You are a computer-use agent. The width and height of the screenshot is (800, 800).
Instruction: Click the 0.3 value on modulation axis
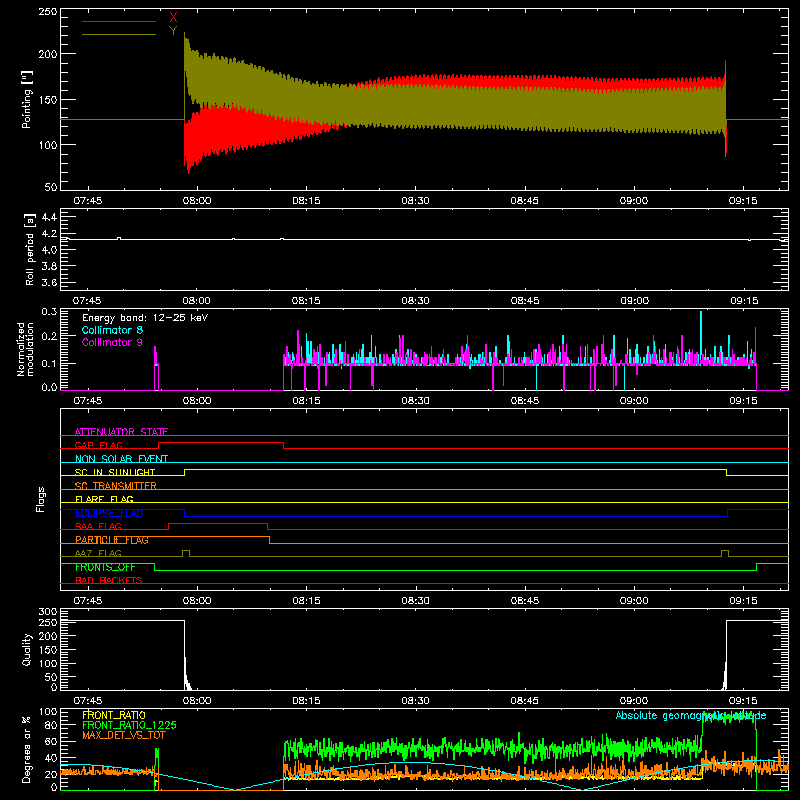coord(49,311)
